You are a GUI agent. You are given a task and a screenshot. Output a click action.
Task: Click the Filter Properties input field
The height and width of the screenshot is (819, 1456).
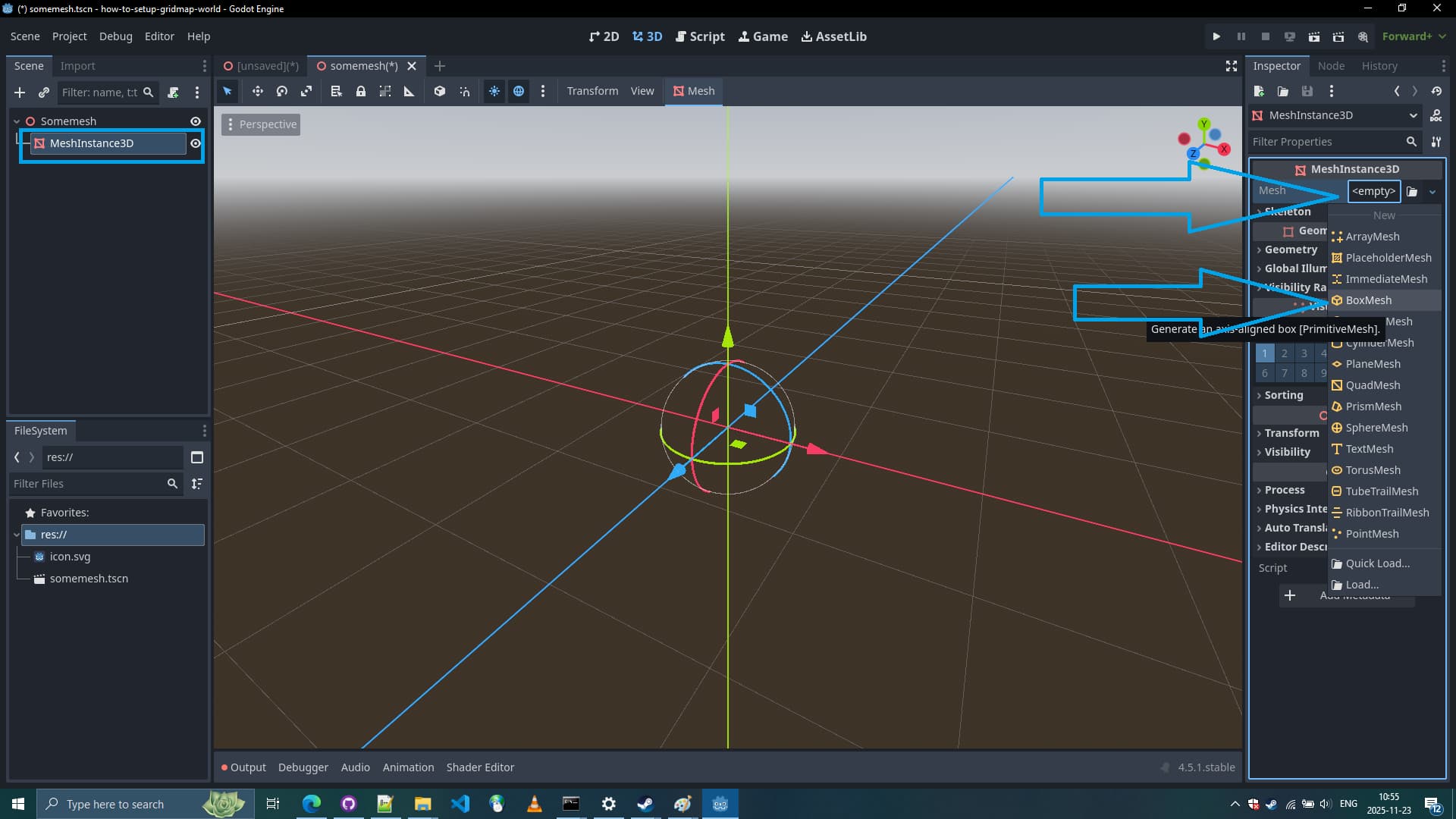click(x=1326, y=142)
